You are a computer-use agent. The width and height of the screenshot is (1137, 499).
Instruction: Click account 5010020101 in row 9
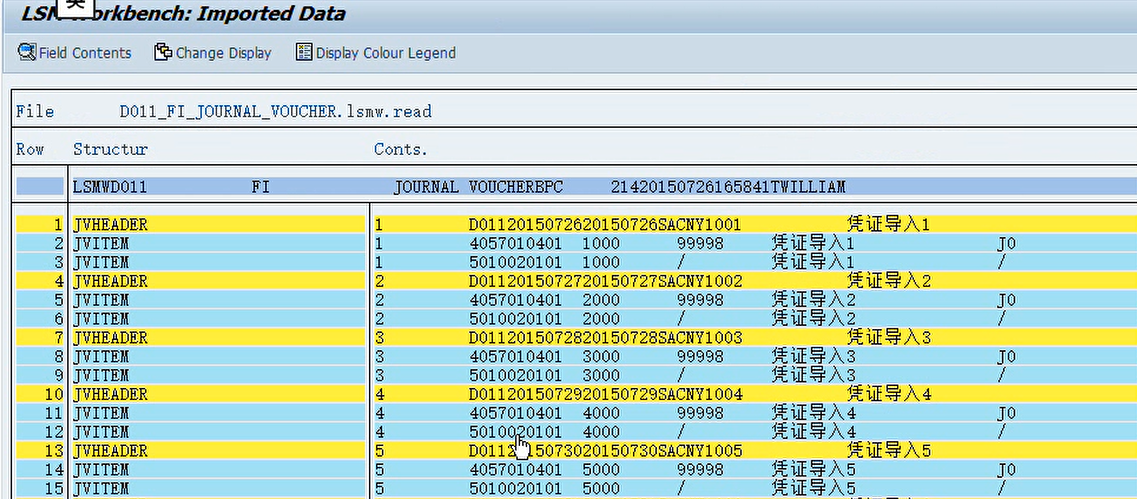tap(516, 376)
